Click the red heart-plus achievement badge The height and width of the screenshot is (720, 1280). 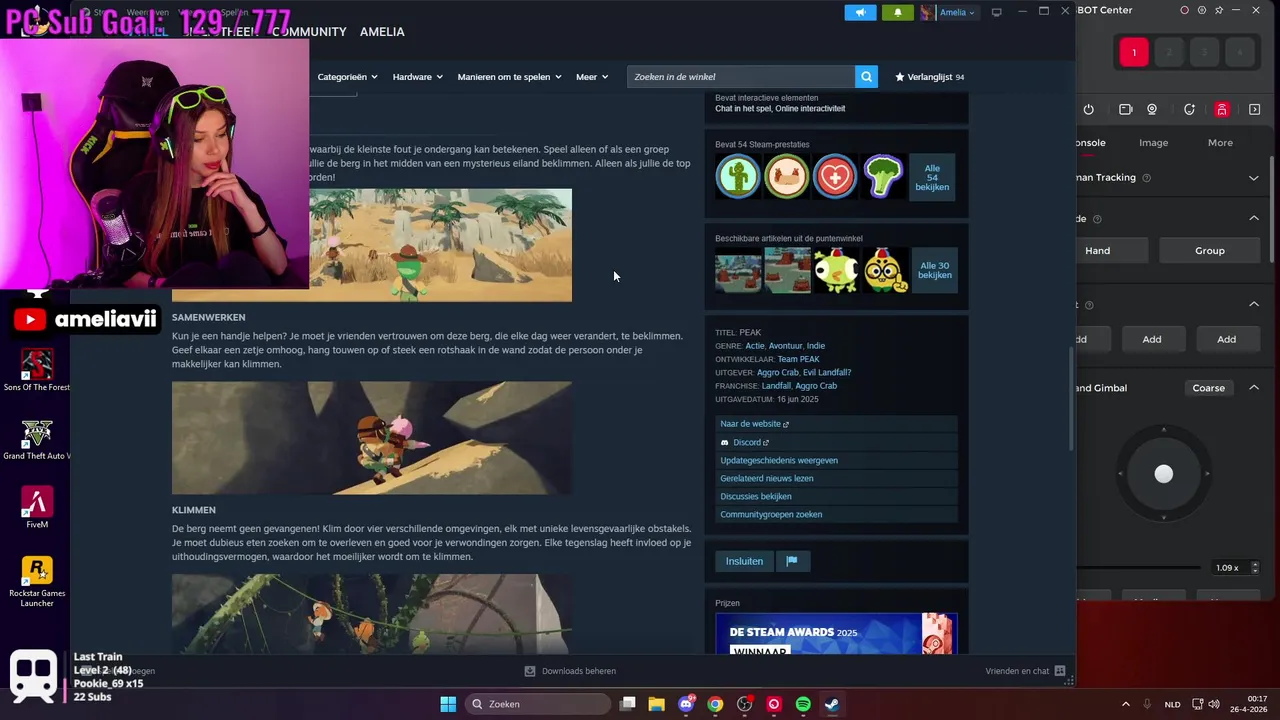[835, 177]
